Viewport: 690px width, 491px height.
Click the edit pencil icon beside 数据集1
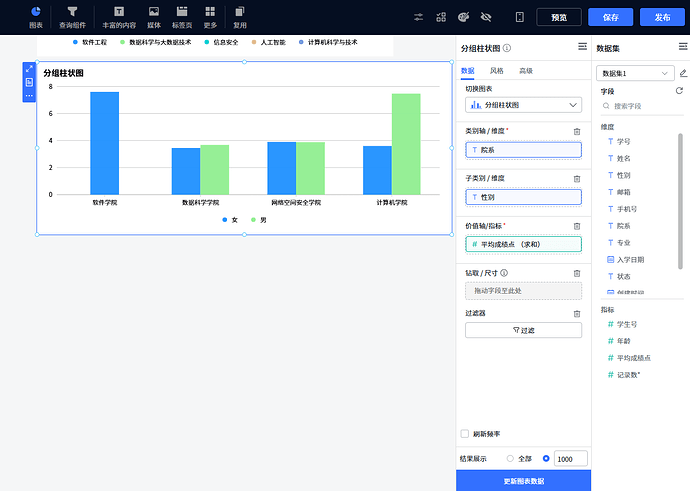(x=683, y=73)
